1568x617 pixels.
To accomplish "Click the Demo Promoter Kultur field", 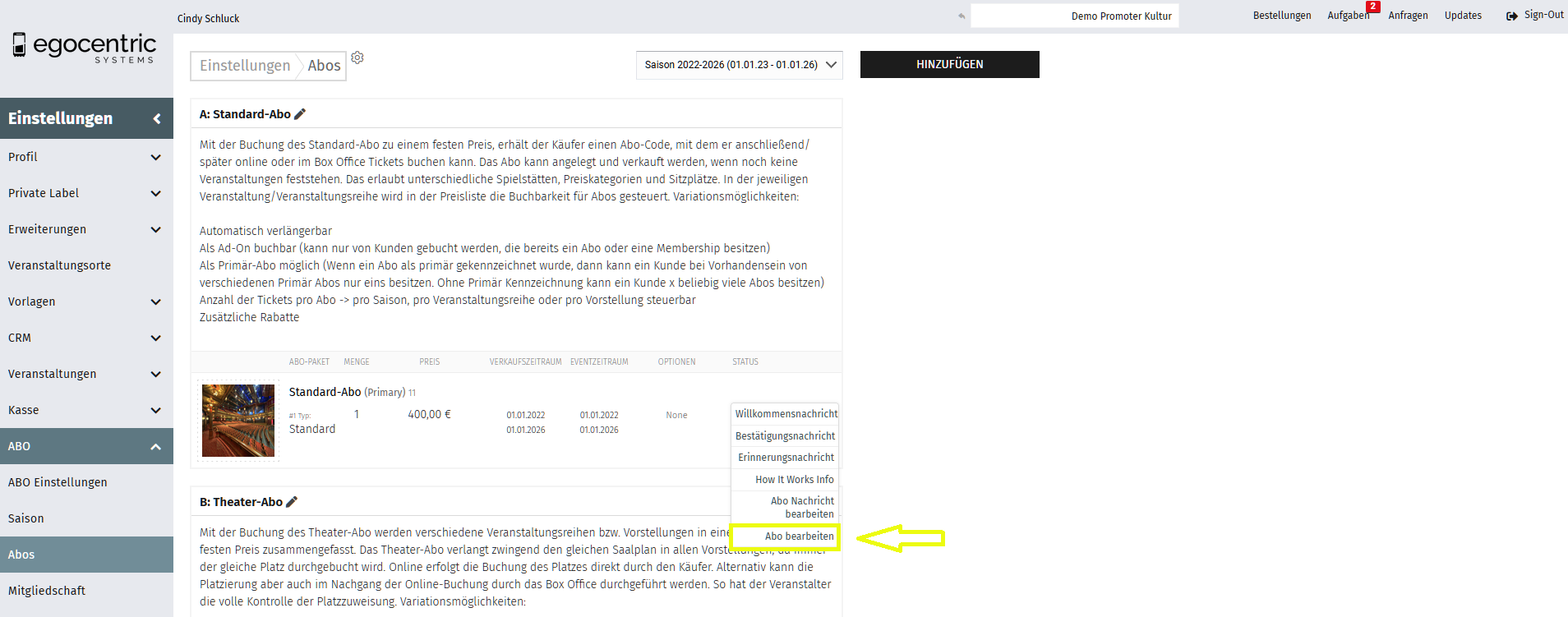I will tap(1074, 16).
